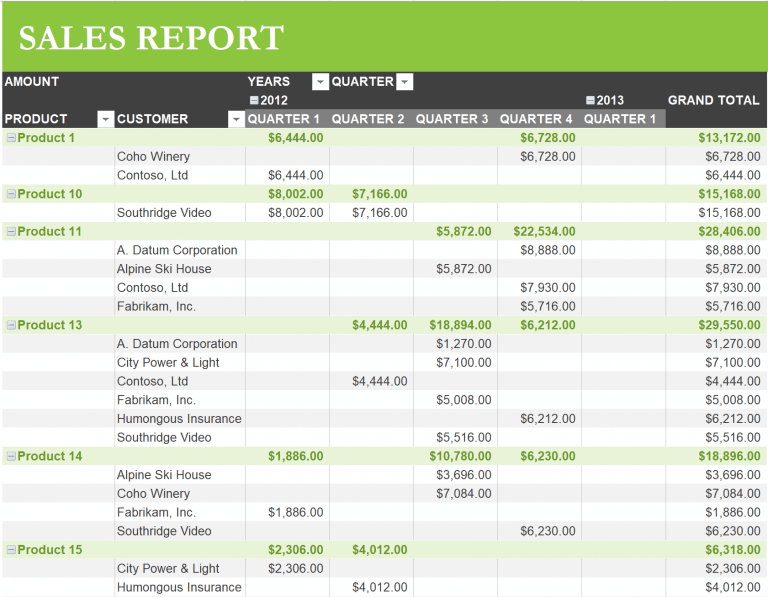
Task: Select City Power & Light under Product 13
Action: (168, 363)
